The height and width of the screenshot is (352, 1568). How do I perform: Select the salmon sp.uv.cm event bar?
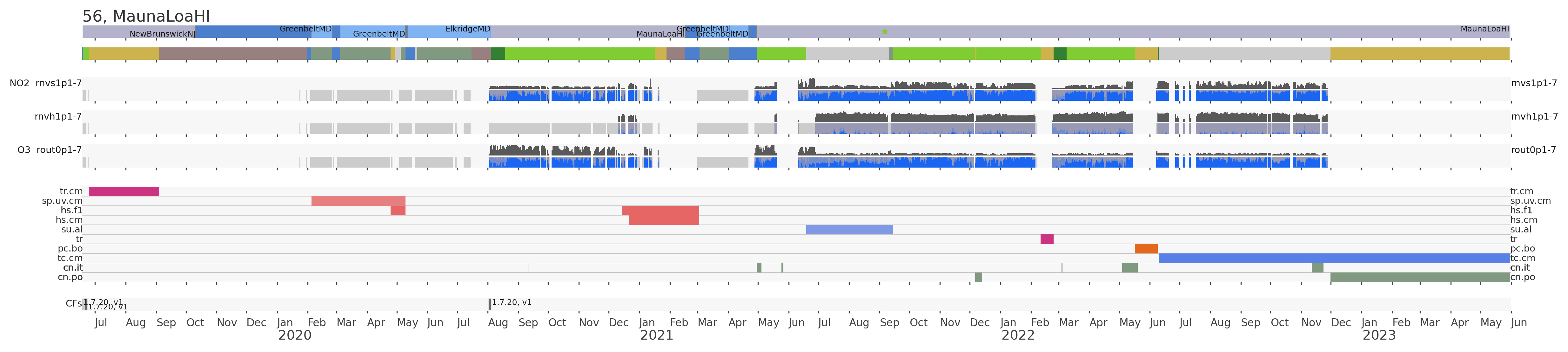click(358, 201)
